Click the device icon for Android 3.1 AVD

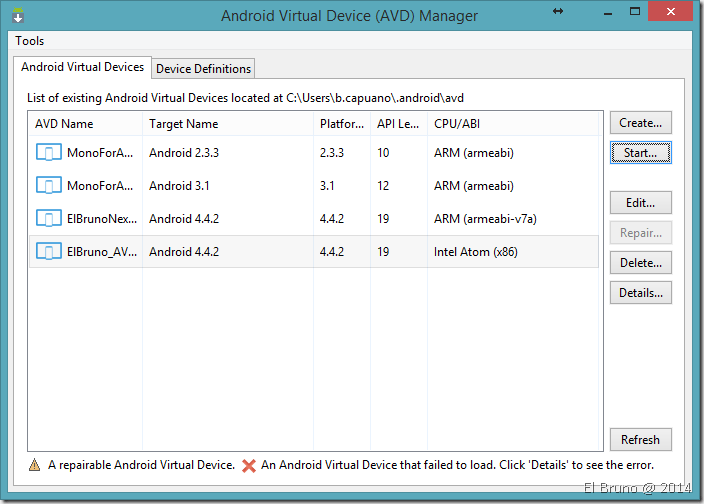48,185
